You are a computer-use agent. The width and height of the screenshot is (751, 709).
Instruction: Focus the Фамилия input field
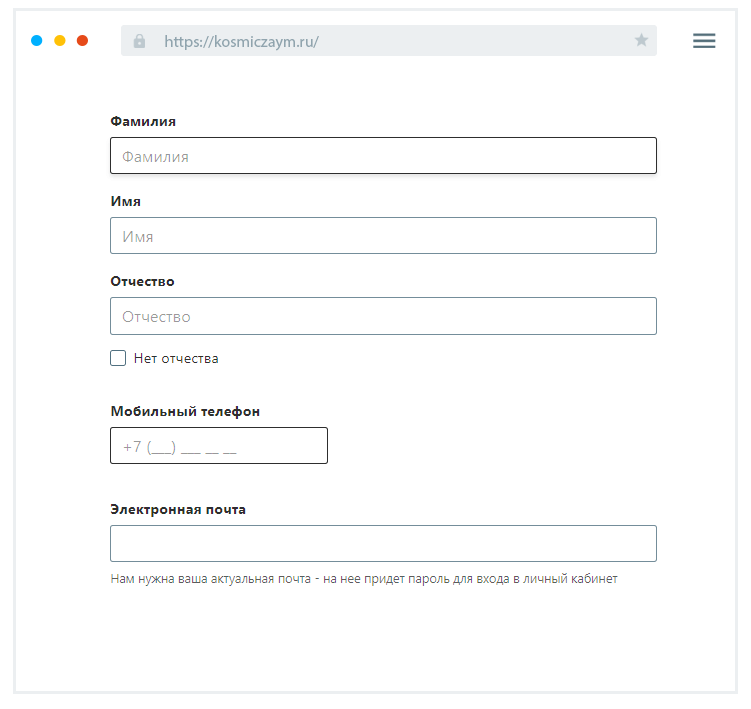coord(383,156)
